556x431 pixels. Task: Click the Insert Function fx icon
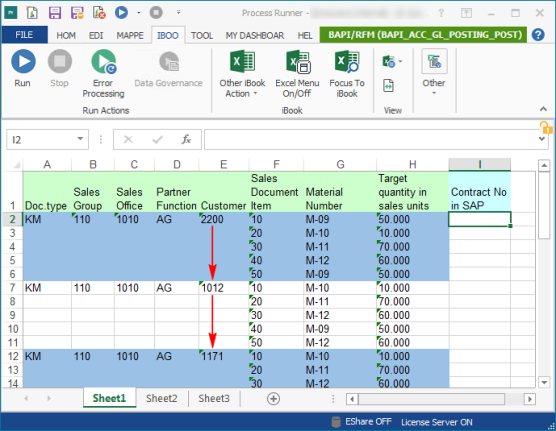tap(186, 139)
